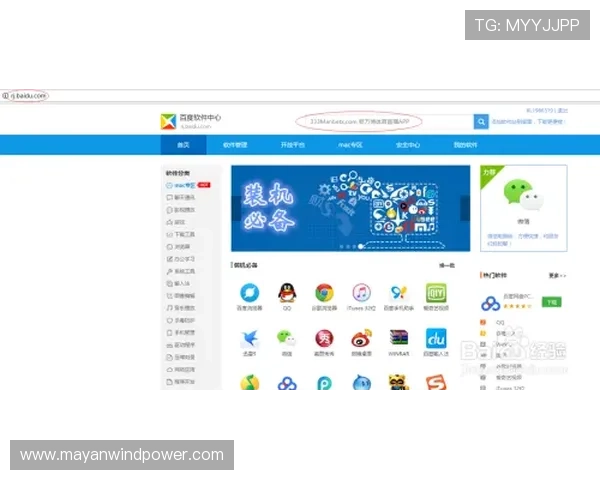Open the QQ penguin app icon
Screen dimensions: 600x480
tap(287, 293)
